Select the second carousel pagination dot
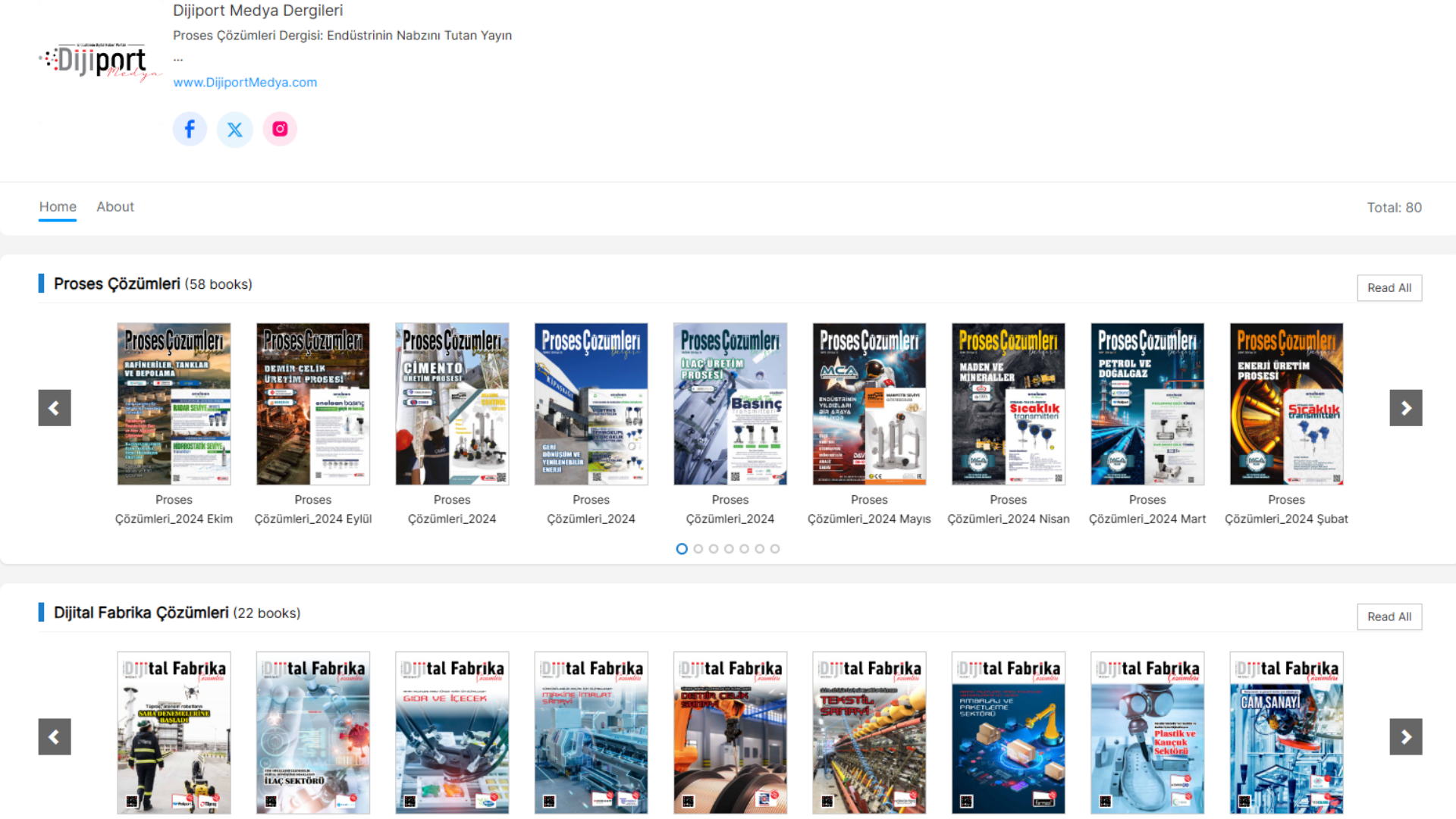 tap(698, 549)
